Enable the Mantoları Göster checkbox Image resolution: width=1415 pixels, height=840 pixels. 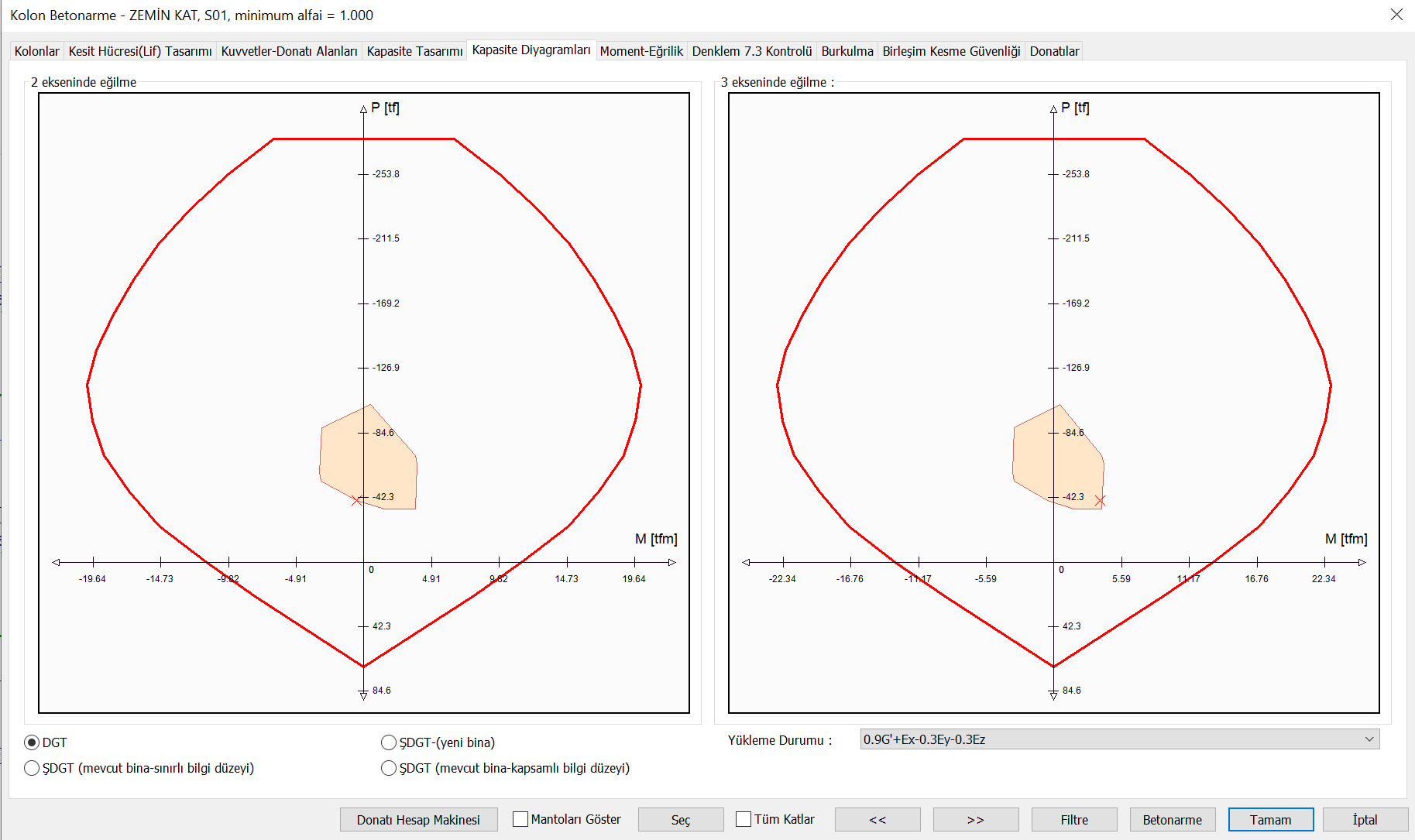click(520, 818)
